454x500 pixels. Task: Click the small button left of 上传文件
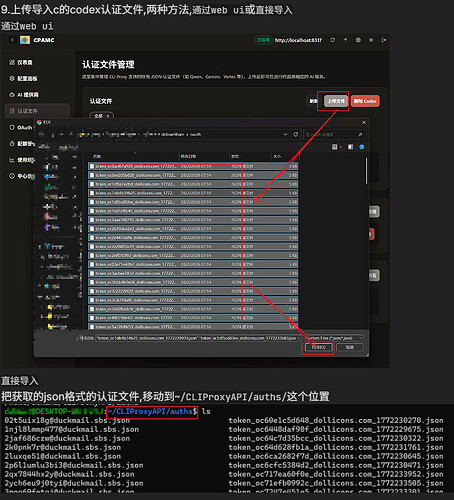pyautogui.click(x=313, y=101)
